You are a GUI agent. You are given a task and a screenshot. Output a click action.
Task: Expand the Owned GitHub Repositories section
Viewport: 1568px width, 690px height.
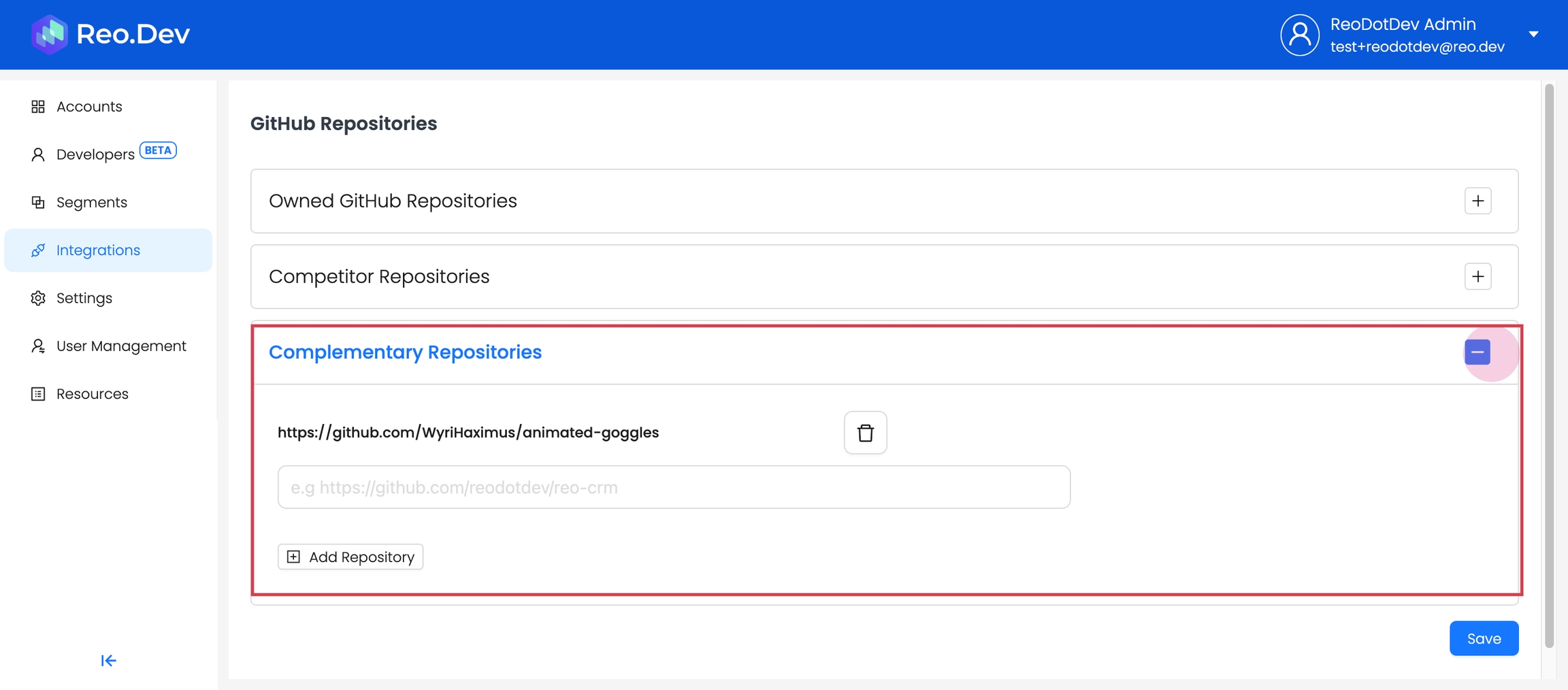pyautogui.click(x=1477, y=201)
